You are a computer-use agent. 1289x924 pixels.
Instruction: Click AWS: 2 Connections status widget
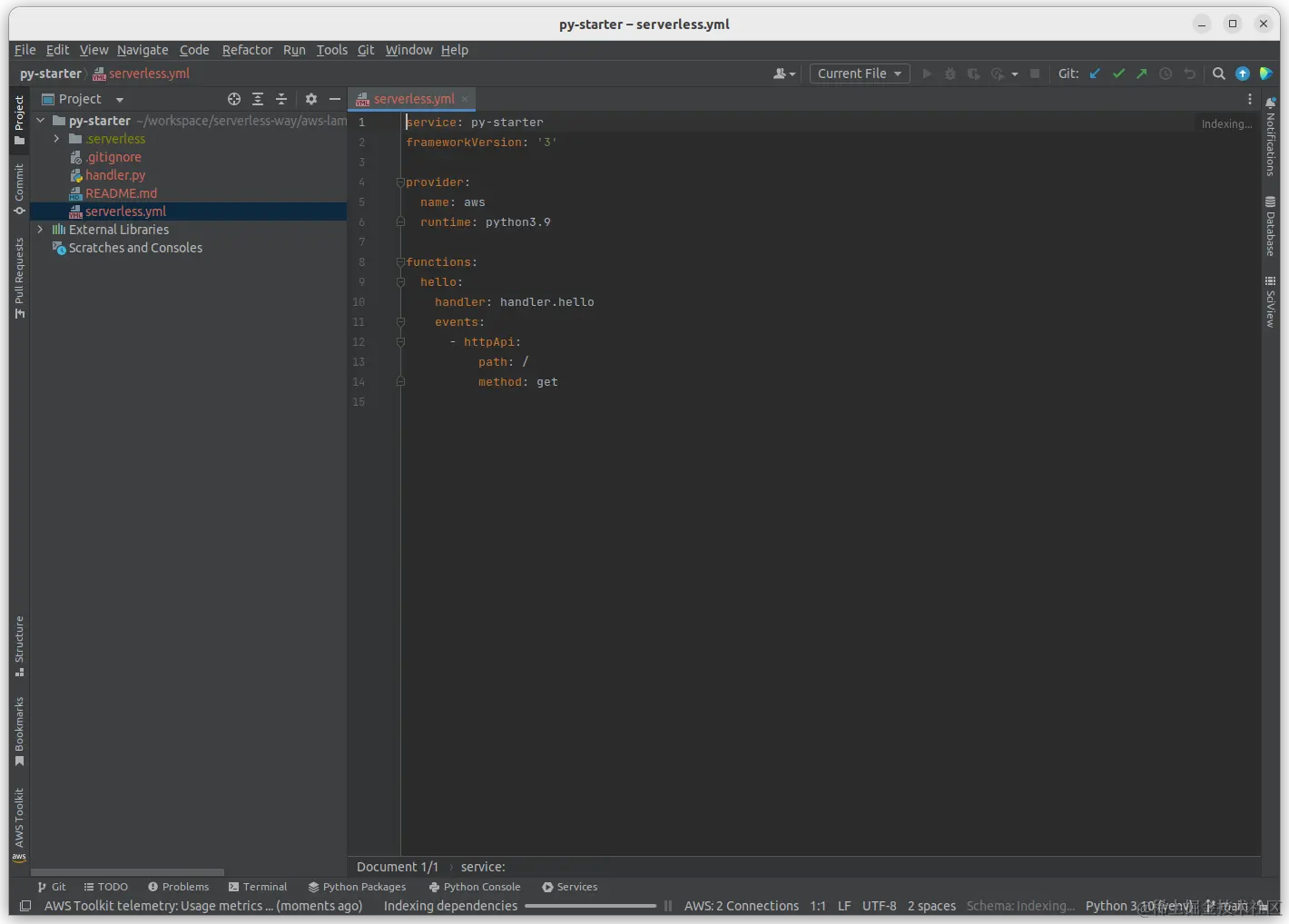(x=742, y=906)
